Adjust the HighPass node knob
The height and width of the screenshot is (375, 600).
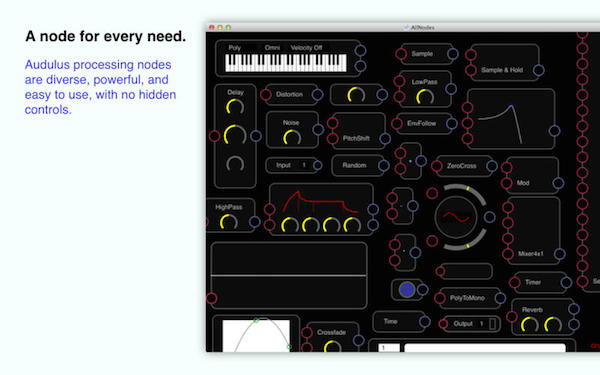click(x=228, y=222)
